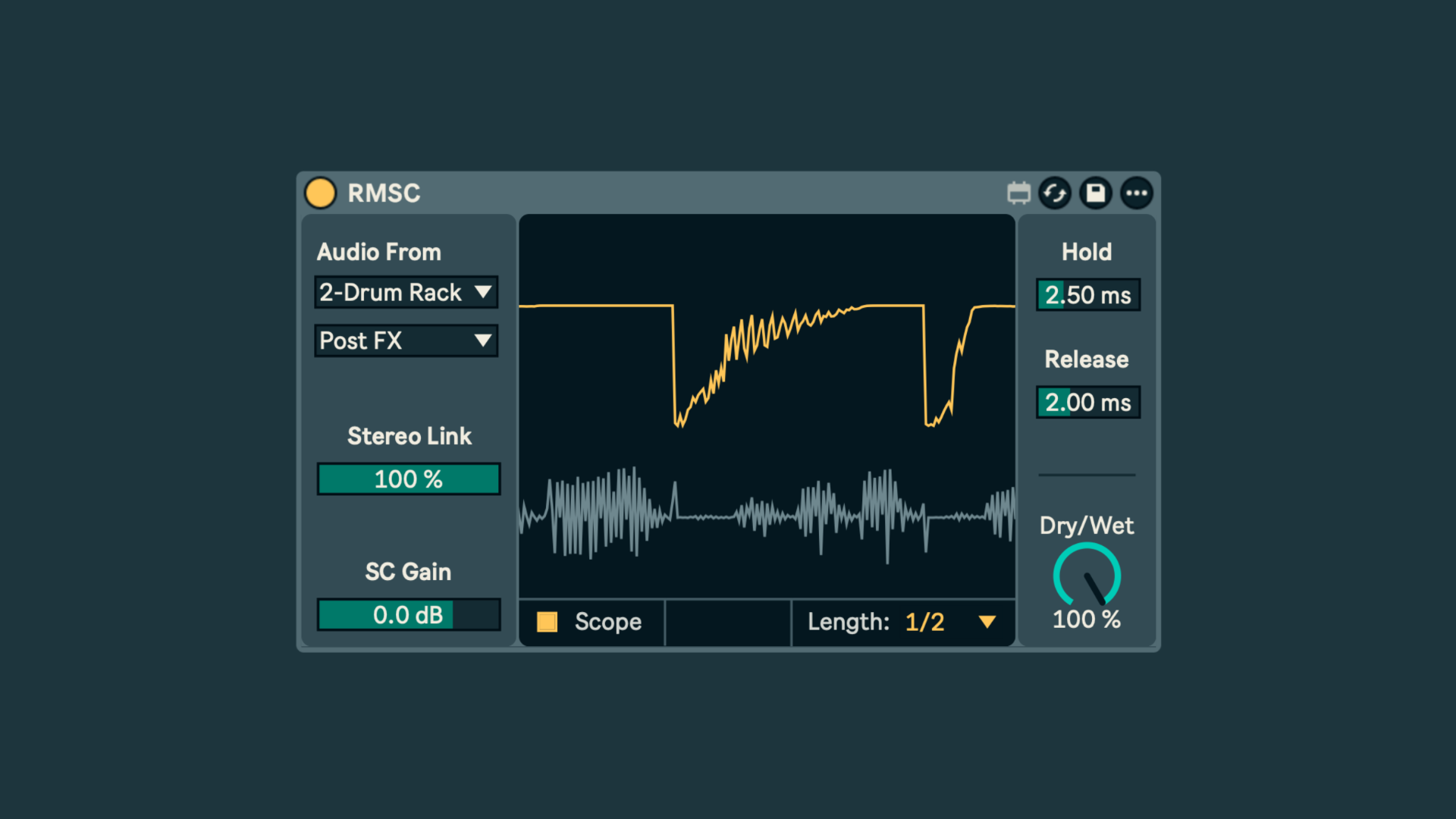Open the 2-Drum Rack audio source dropdown
The width and height of the screenshot is (1456, 819).
tap(406, 292)
